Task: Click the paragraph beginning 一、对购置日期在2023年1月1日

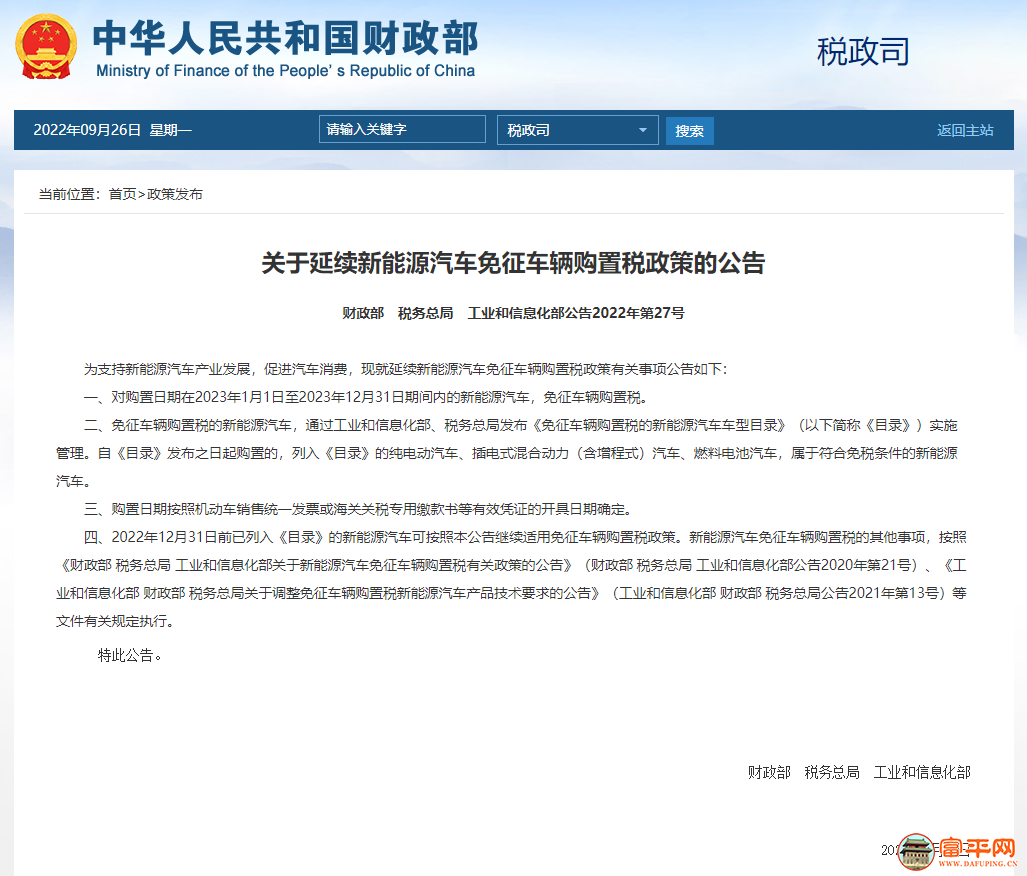Action: (x=366, y=397)
